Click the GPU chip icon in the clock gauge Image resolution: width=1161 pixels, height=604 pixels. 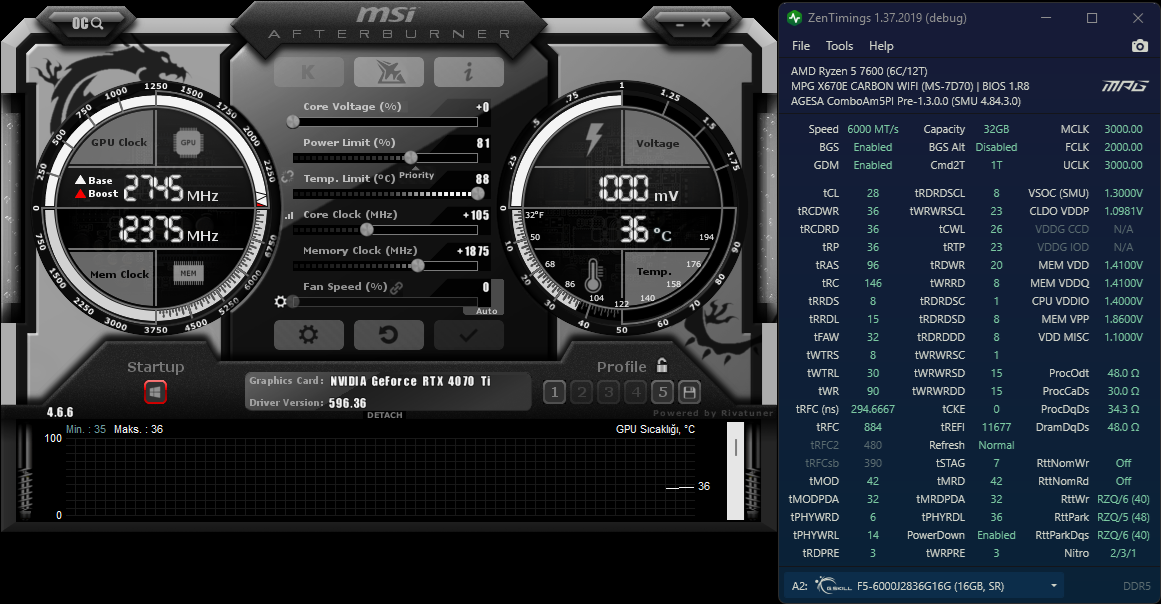(x=189, y=142)
